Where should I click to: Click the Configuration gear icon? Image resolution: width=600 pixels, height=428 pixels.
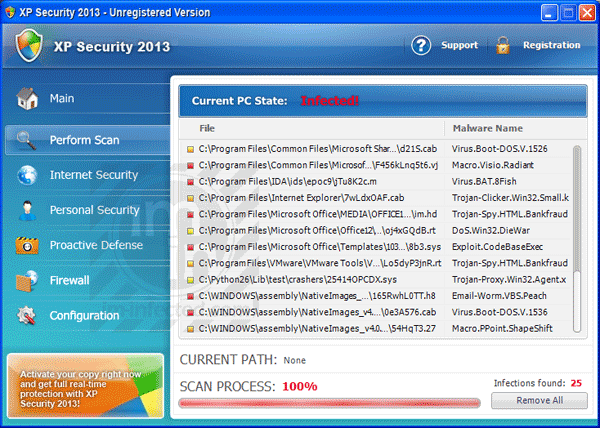[x=26, y=316]
